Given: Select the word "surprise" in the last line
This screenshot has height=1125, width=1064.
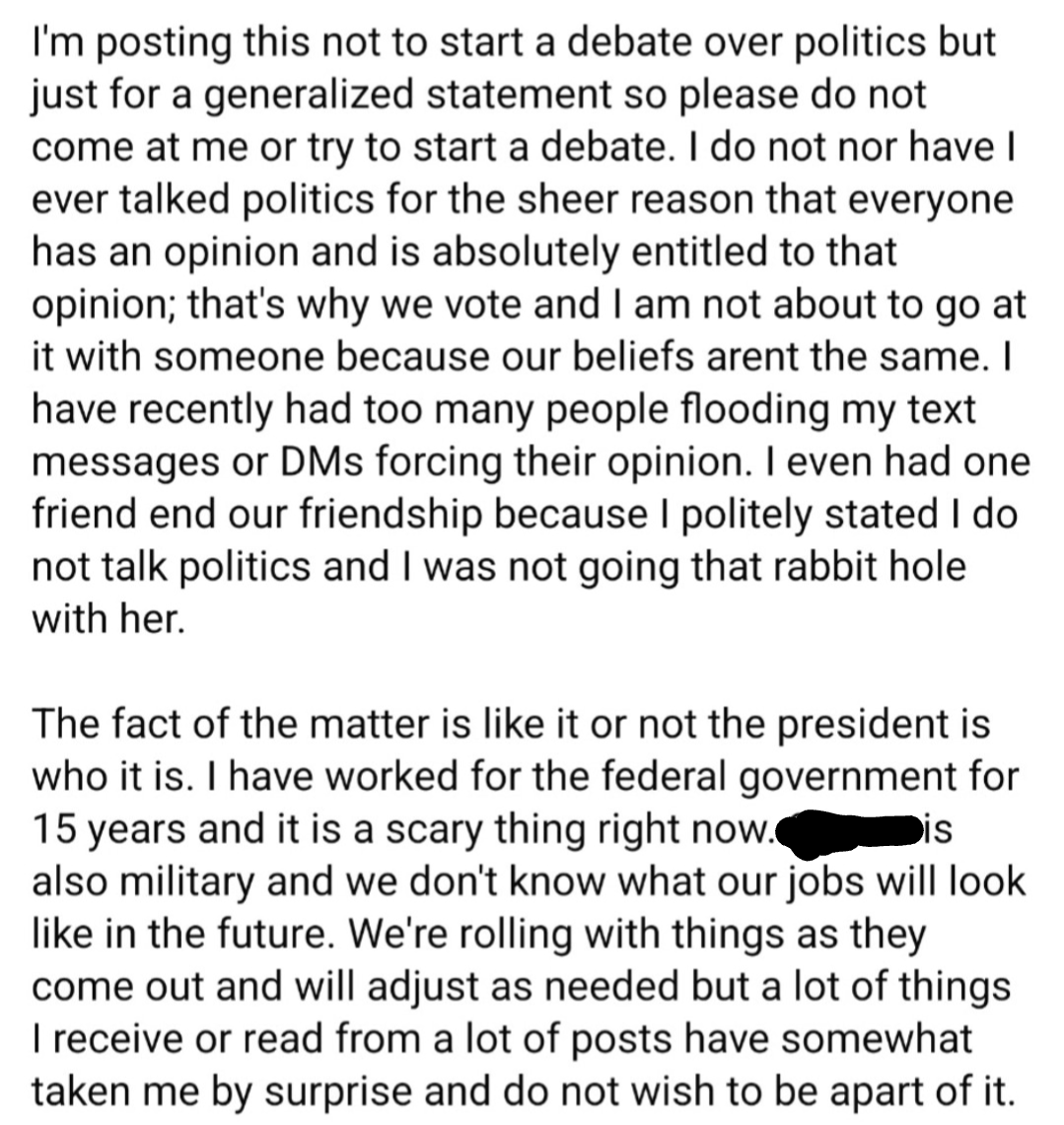Looking at the screenshot, I should pyautogui.click(x=331, y=1092).
